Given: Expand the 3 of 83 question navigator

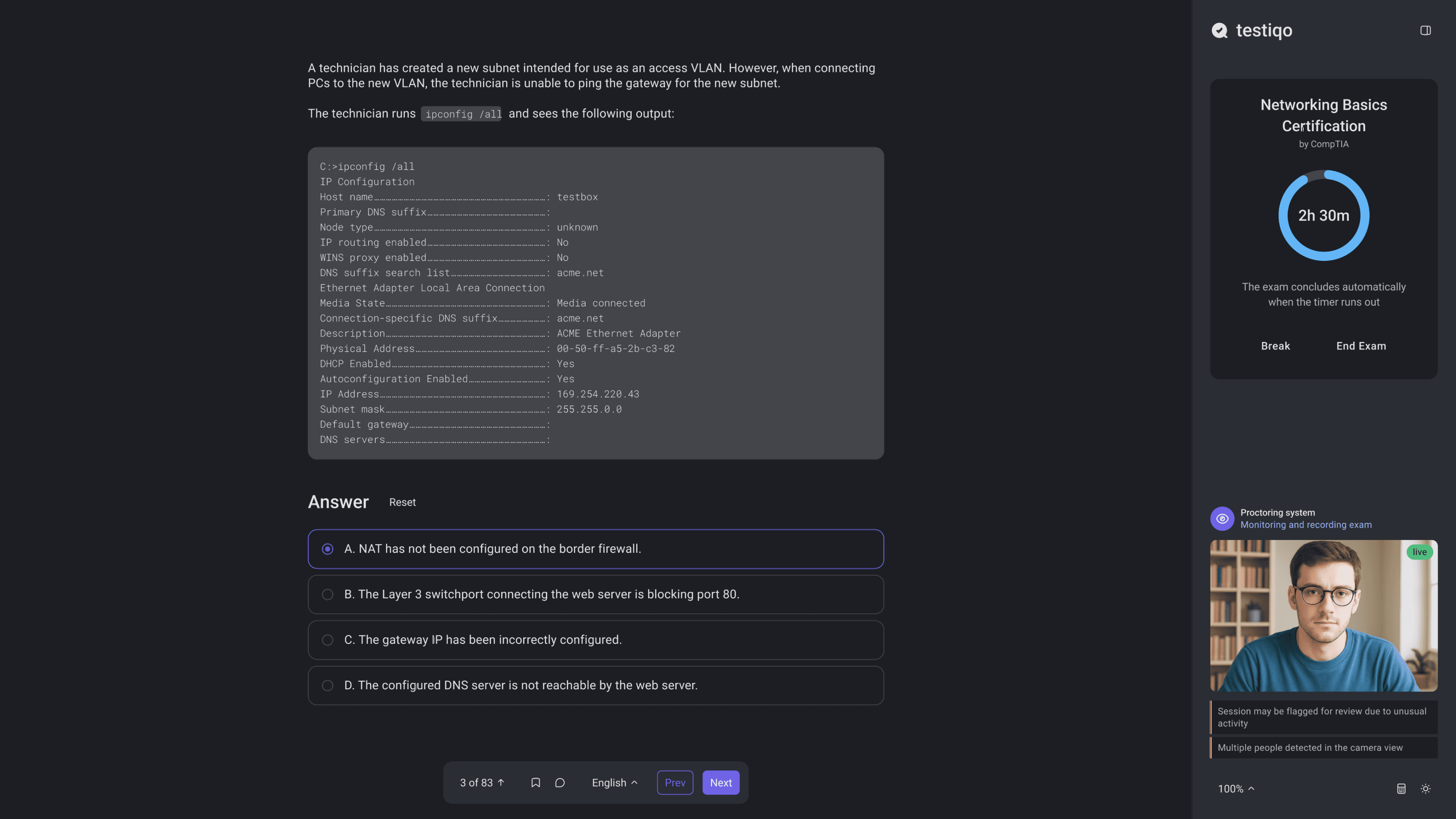Looking at the screenshot, I should click(482, 782).
